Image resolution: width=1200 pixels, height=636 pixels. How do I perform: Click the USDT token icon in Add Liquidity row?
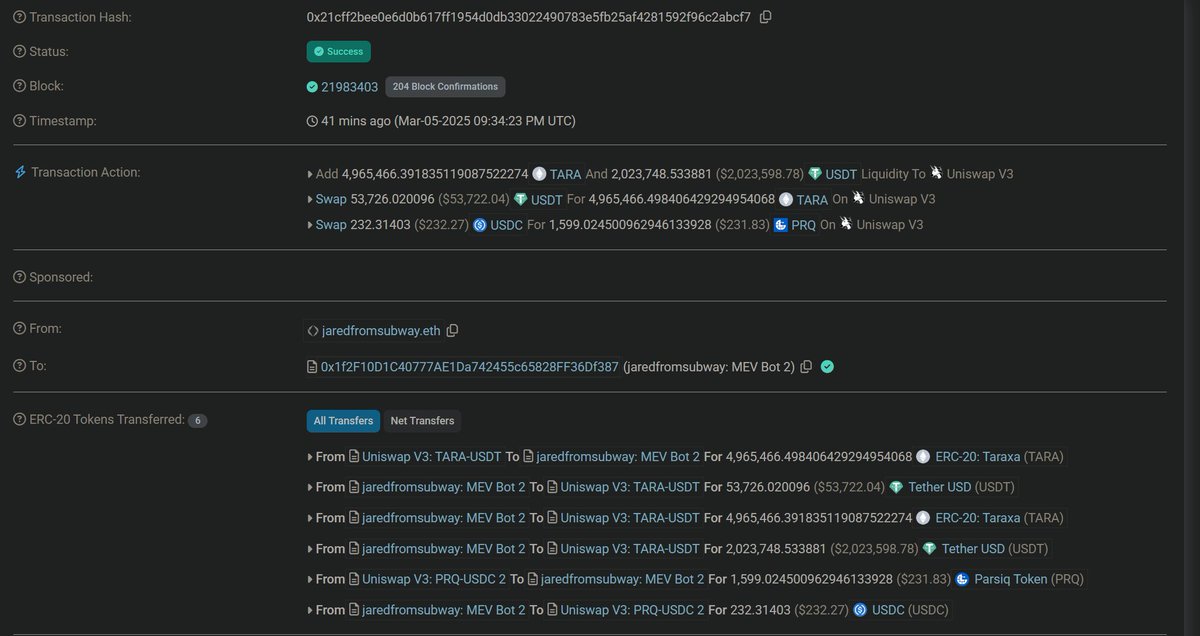coord(815,174)
